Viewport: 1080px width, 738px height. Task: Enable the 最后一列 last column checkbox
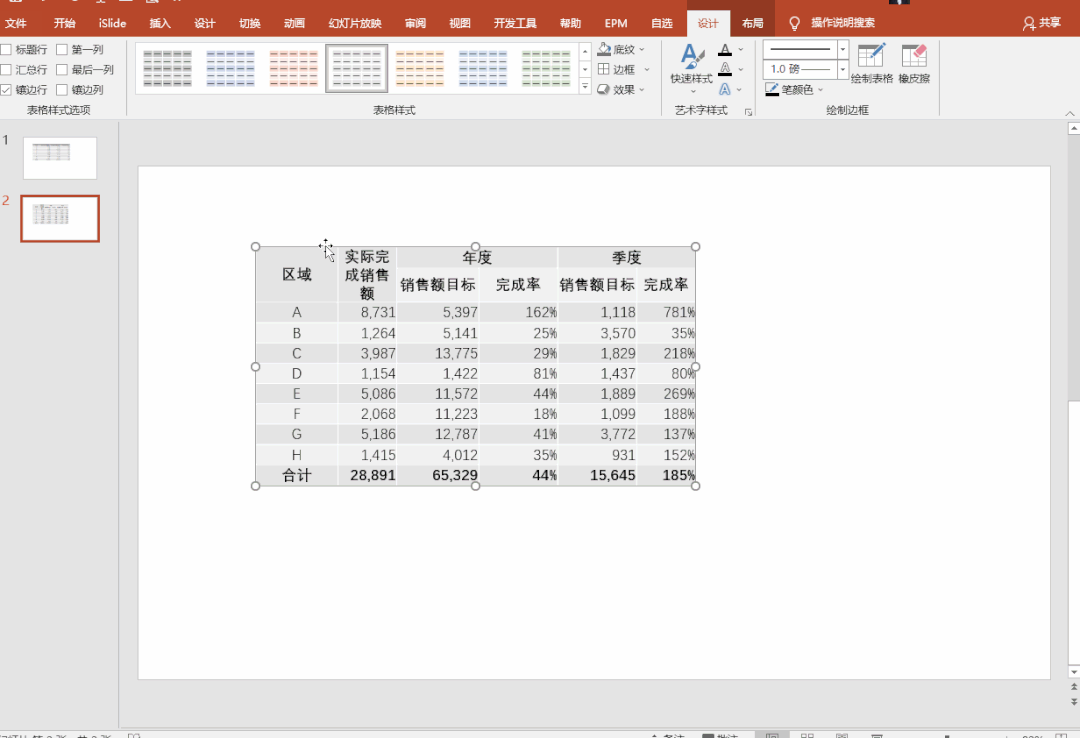[x=62, y=70]
